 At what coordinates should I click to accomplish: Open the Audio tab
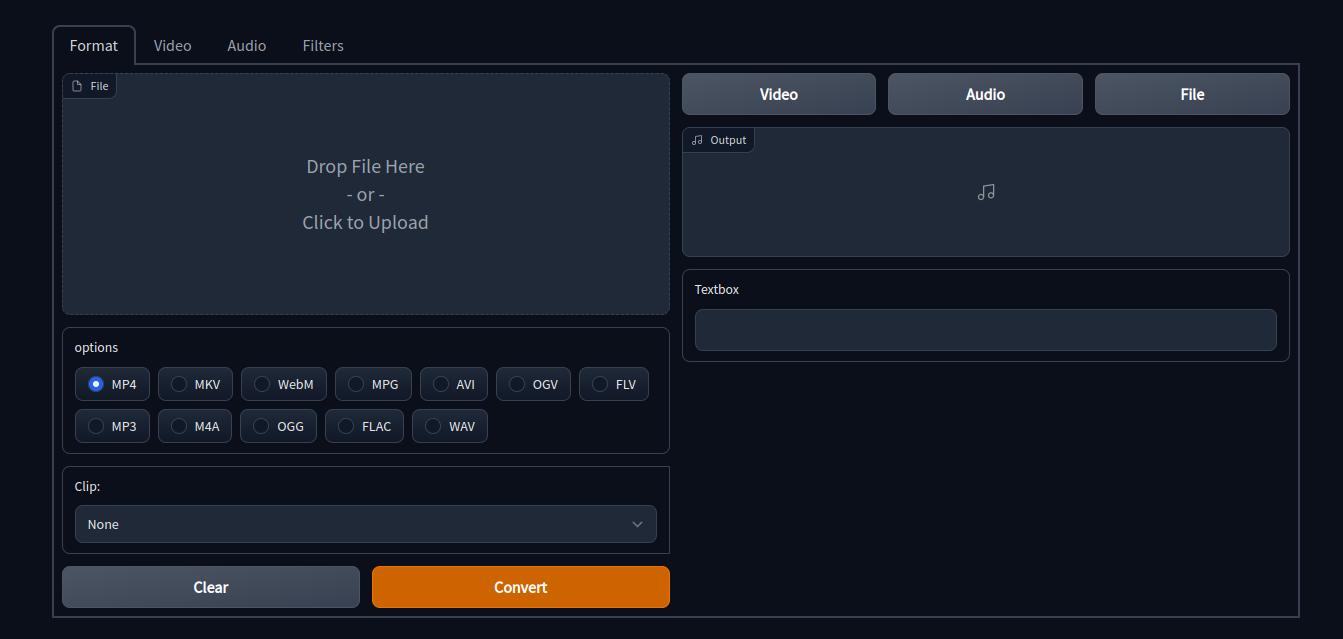point(246,46)
